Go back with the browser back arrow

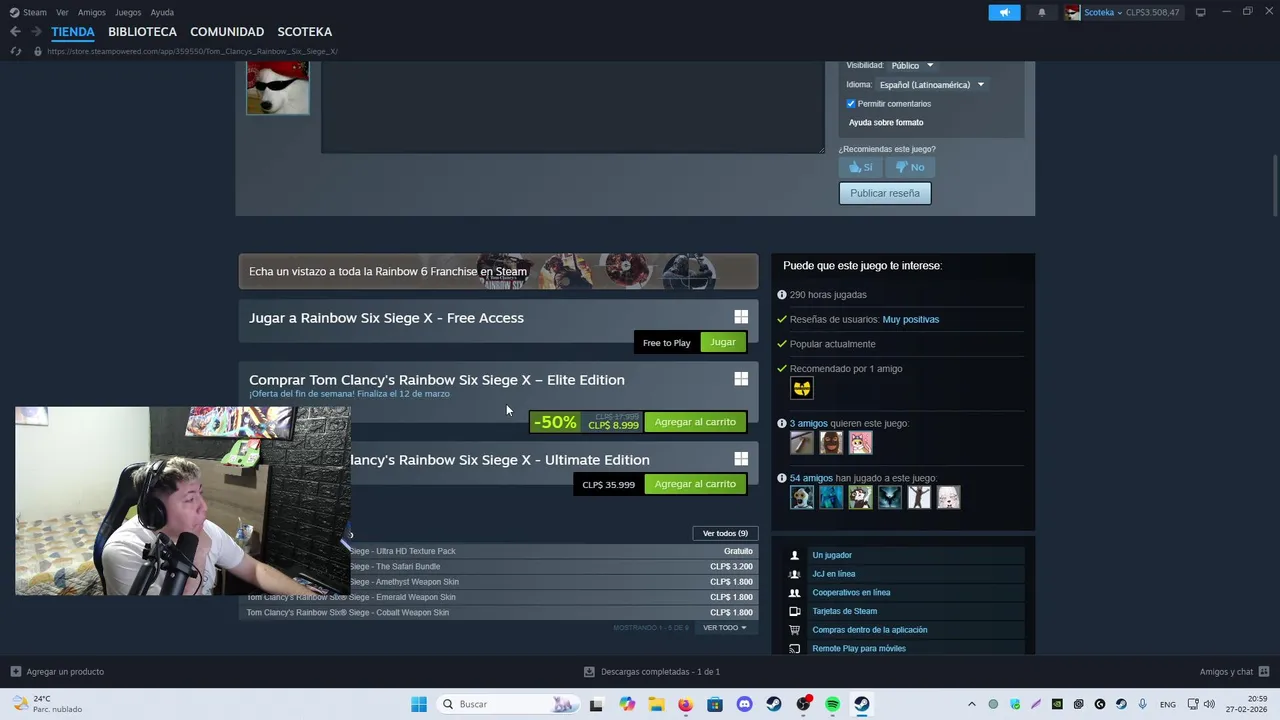(15, 32)
